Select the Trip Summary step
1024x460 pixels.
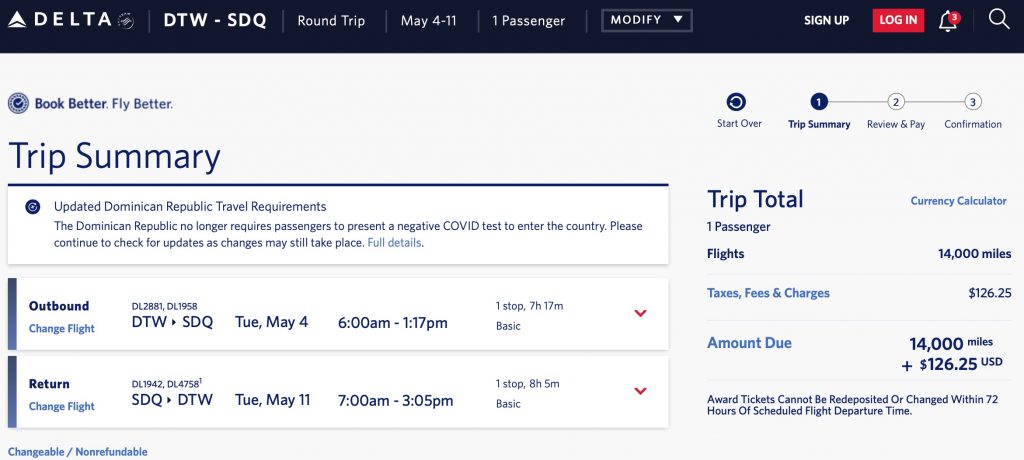pos(819,102)
